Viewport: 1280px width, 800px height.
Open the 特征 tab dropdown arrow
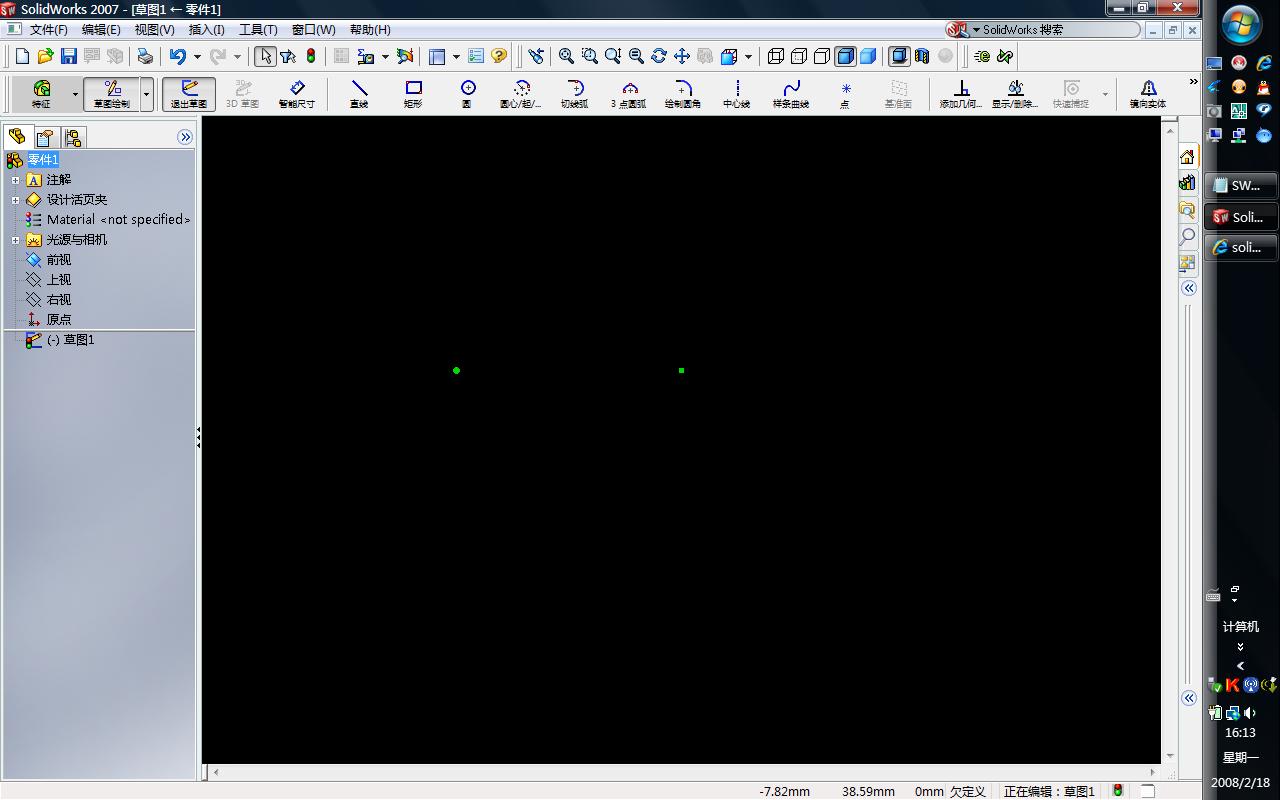pyautogui.click(x=75, y=94)
